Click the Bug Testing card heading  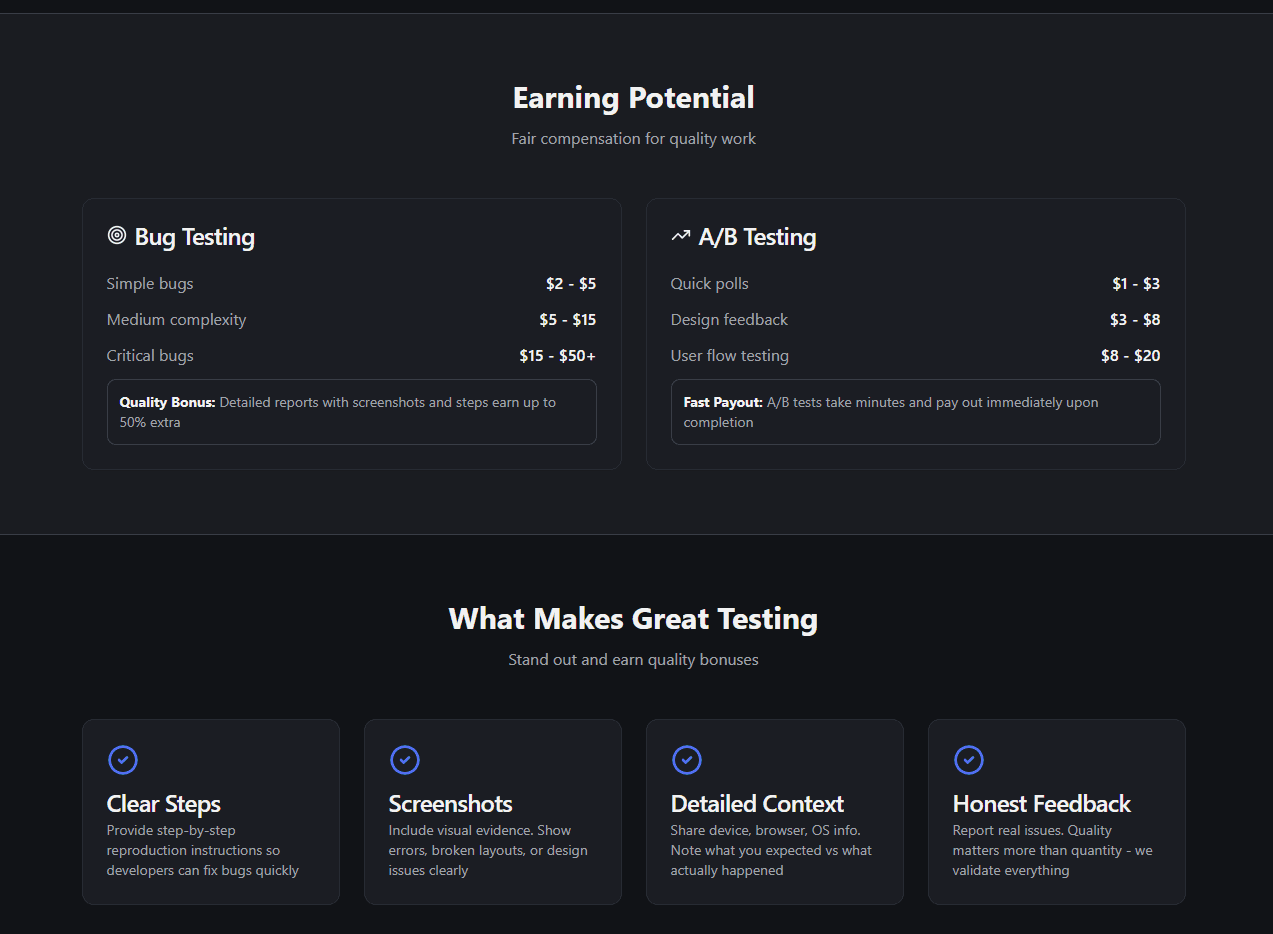[x=194, y=237]
